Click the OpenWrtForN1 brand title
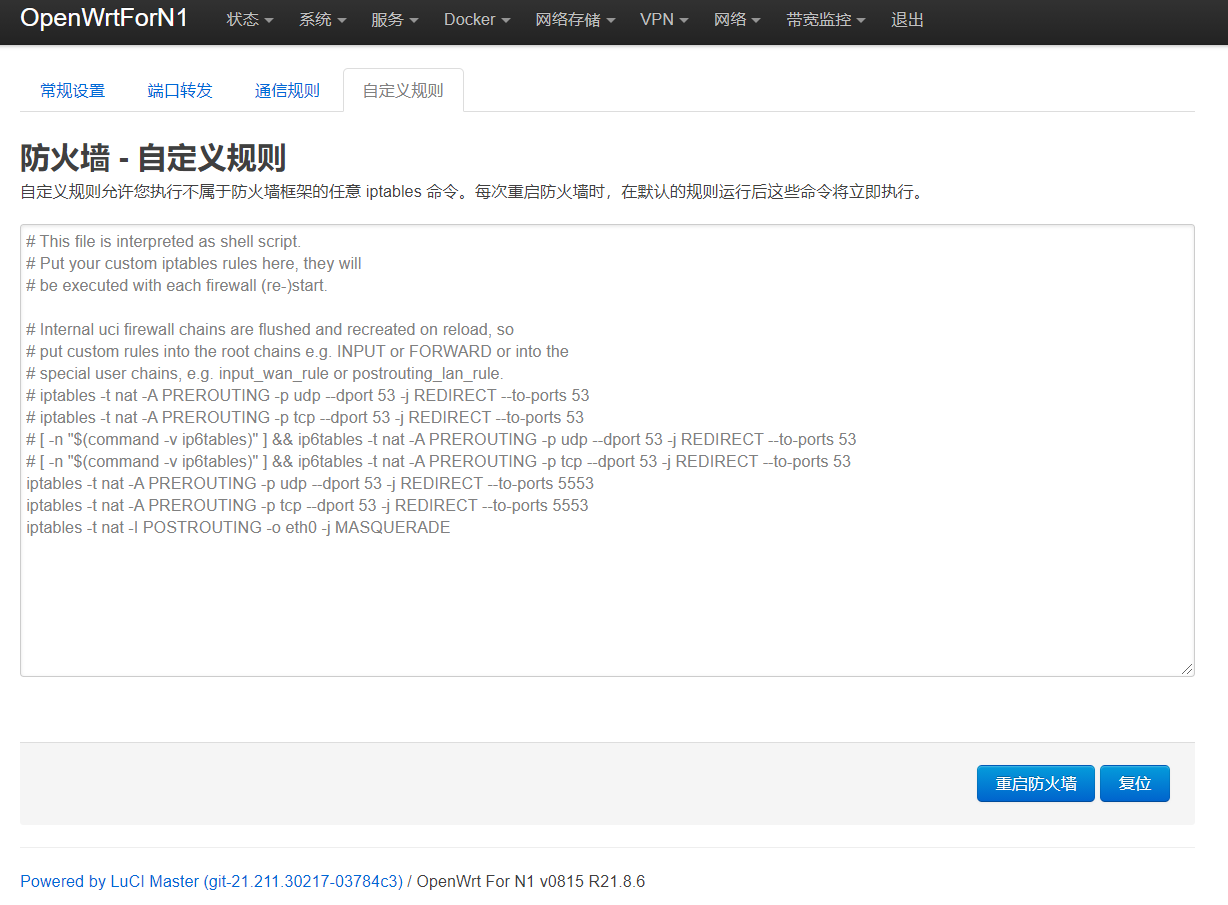1228x905 pixels. click(104, 18)
